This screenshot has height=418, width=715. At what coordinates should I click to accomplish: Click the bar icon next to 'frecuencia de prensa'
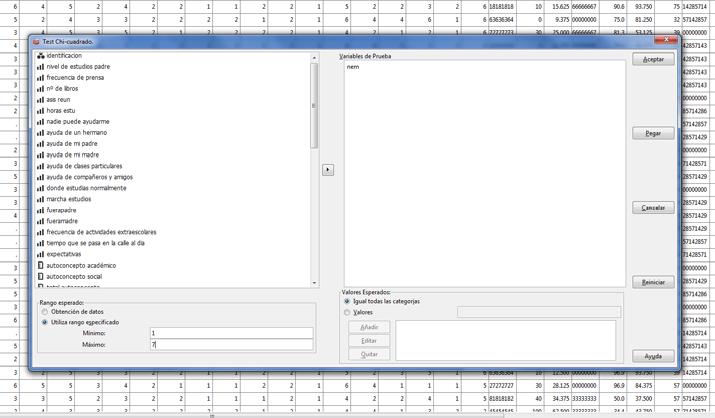click(41, 78)
